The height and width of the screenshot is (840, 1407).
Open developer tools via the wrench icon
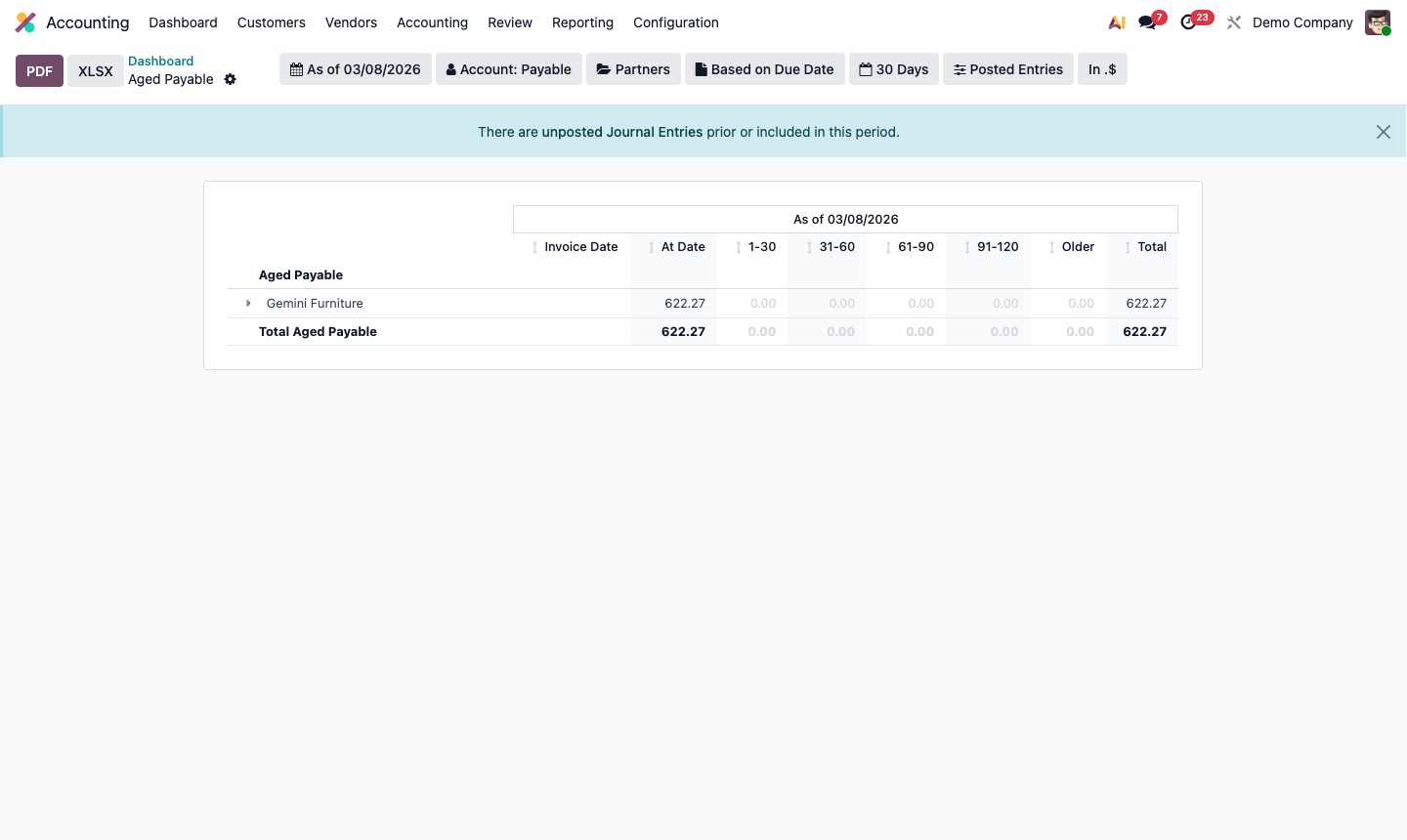(1233, 21)
